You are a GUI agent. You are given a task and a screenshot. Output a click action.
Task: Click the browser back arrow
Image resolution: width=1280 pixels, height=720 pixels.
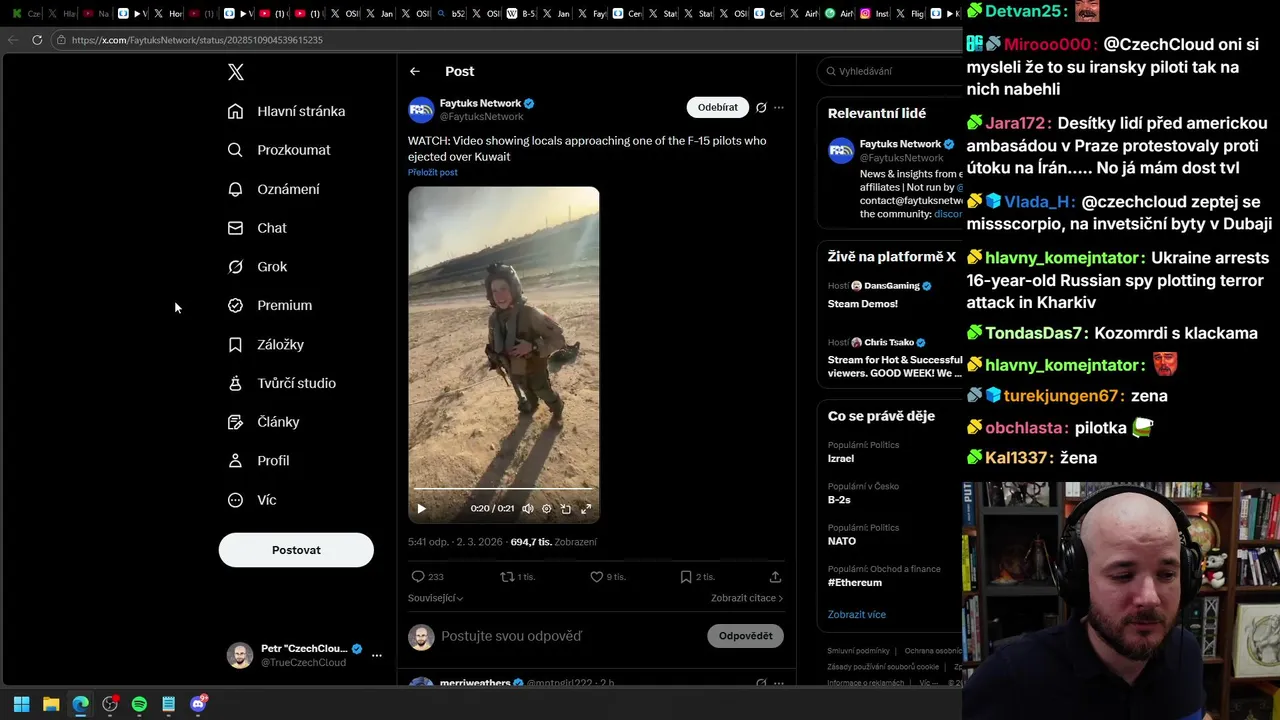(x=12, y=40)
